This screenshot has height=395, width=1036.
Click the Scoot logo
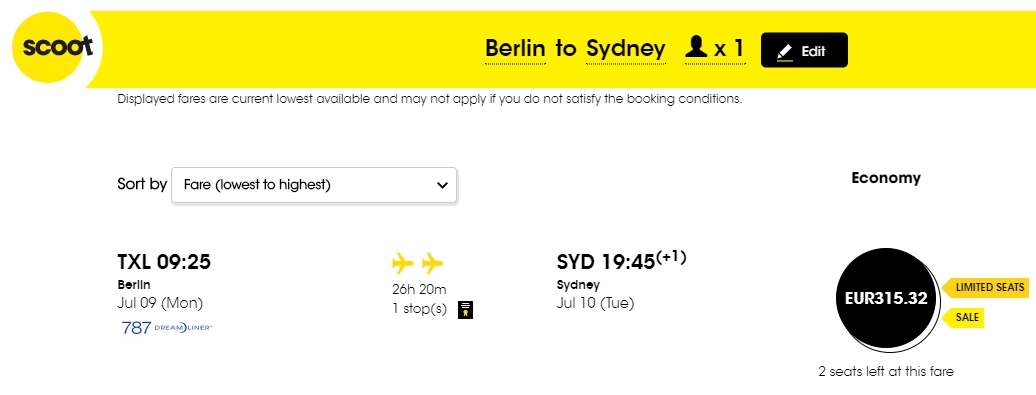[56, 48]
